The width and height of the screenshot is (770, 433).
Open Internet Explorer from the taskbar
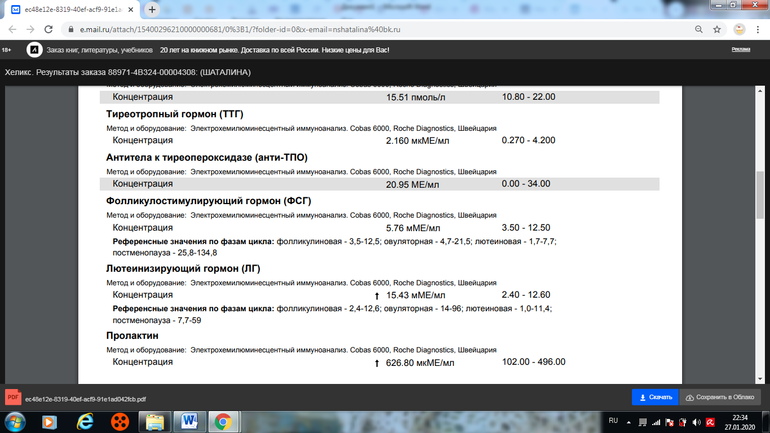(84, 422)
